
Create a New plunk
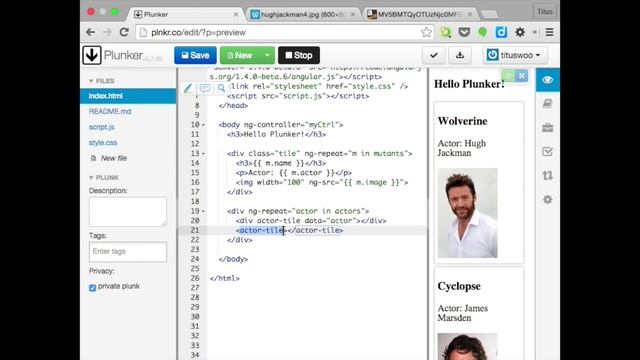coord(240,55)
